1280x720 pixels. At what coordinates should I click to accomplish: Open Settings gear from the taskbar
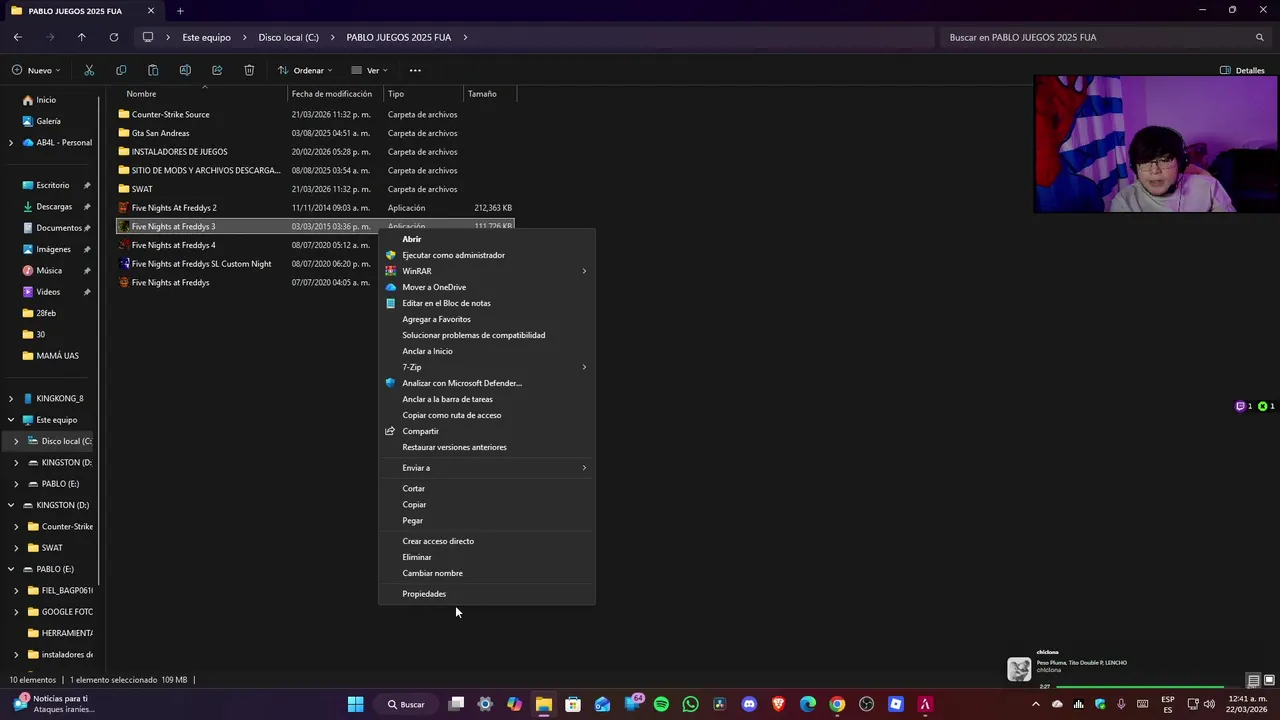[485, 704]
